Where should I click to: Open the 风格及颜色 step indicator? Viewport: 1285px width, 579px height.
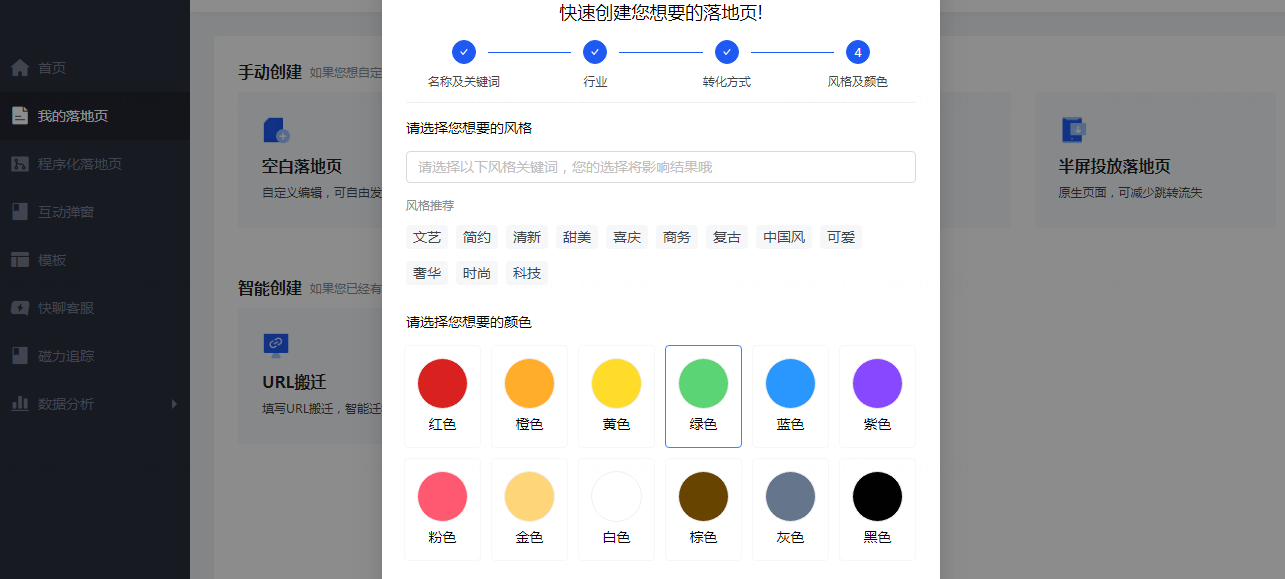[856, 51]
